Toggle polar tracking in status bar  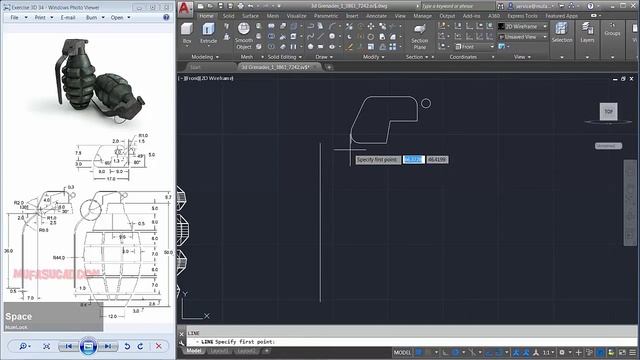(x=456, y=352)
